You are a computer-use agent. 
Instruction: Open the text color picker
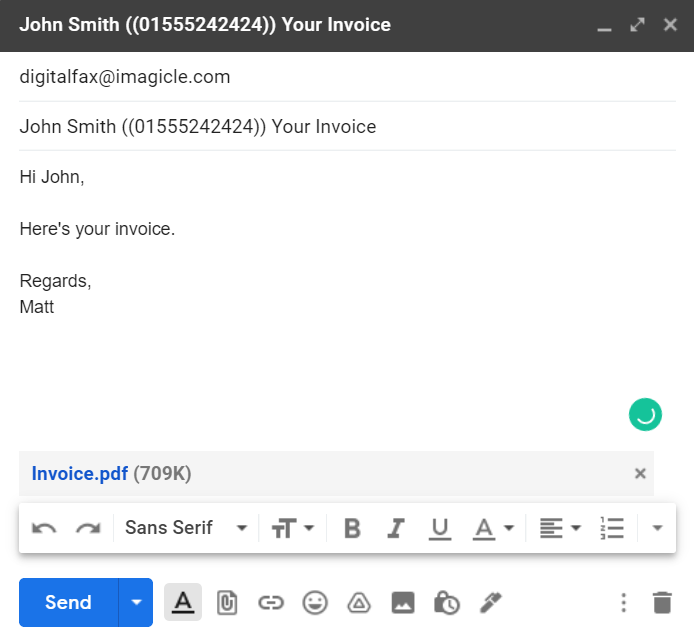(494, 528)
